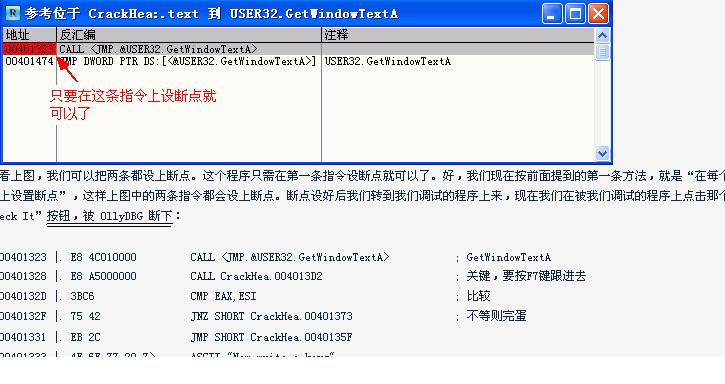Select address 00401323 in references list
This screenshot has height=384, width=725.
click(x=30, y=49)
